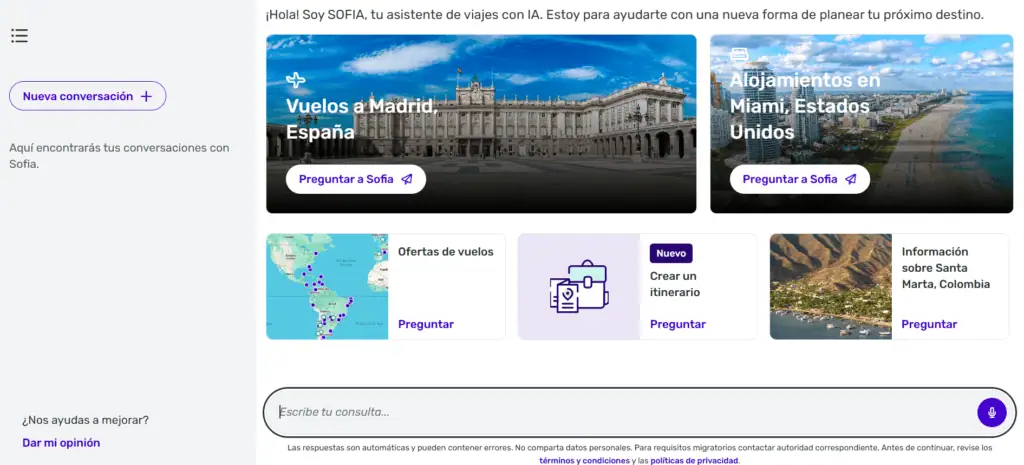Click the microphone voice input button
Screen dimensions: 1024x465
991,413
